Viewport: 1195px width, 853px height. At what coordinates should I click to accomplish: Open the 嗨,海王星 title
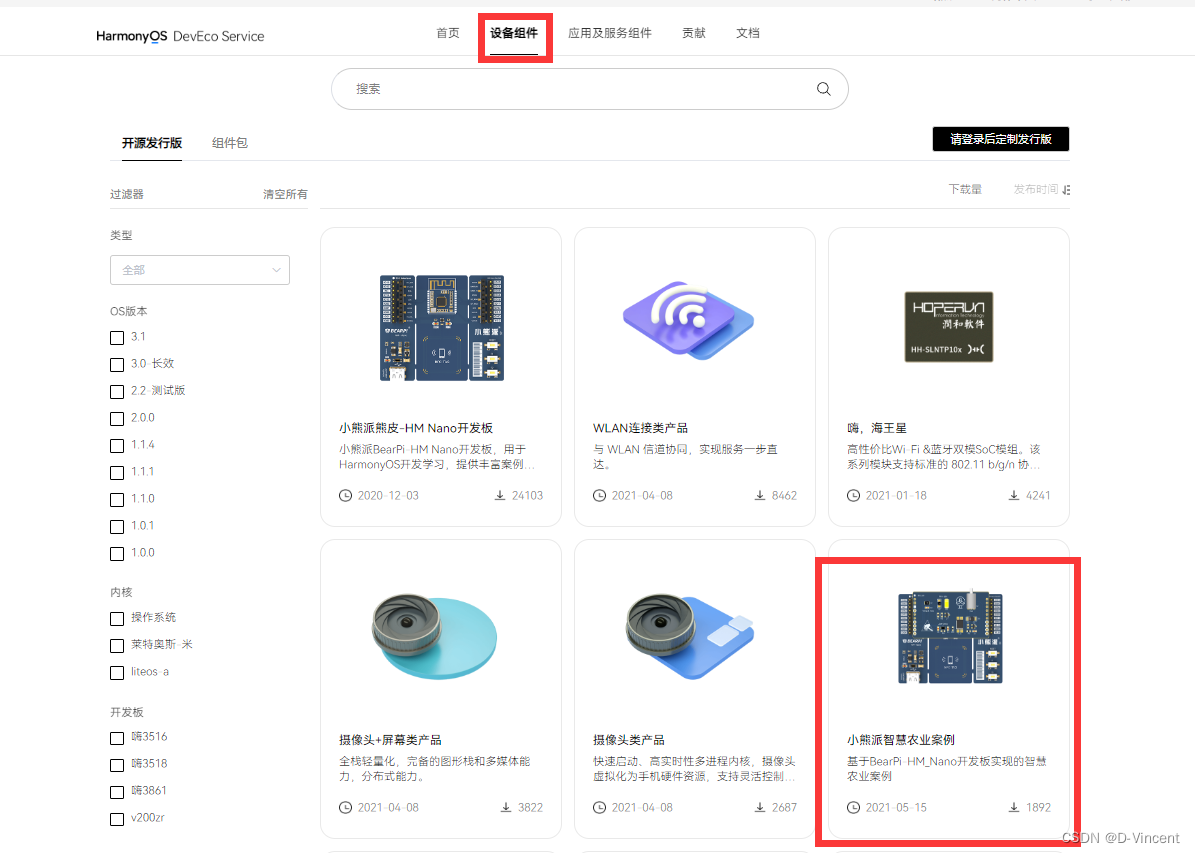[x=876, y=428]
